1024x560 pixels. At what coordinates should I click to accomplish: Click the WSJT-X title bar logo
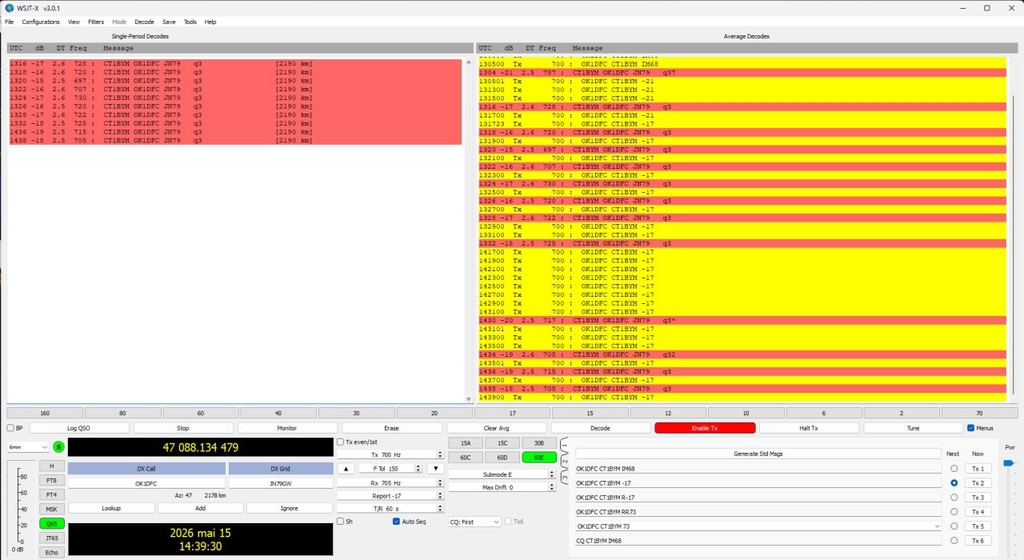(9, 8)
